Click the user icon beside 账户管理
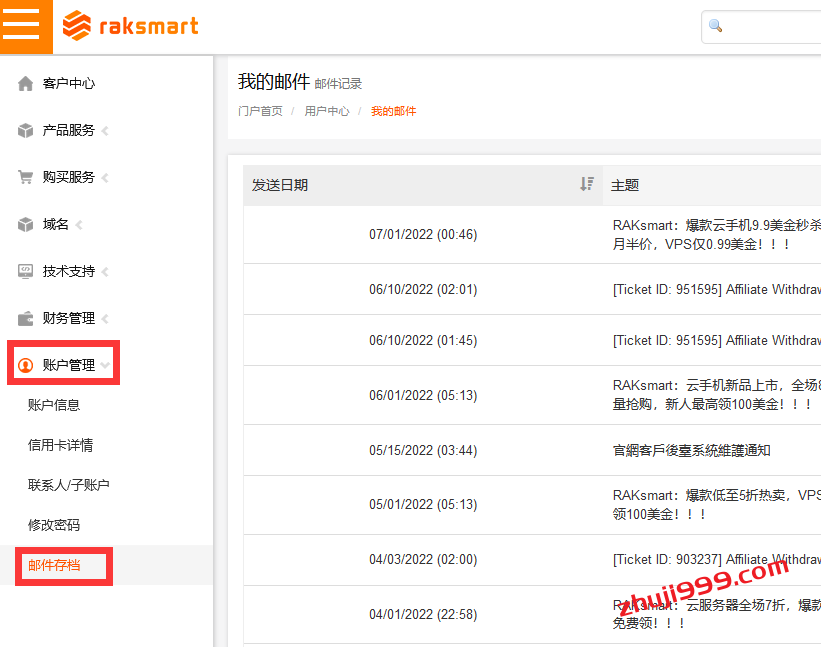The width and height of the screenshot is (821, 647). (x=25, y=365)
